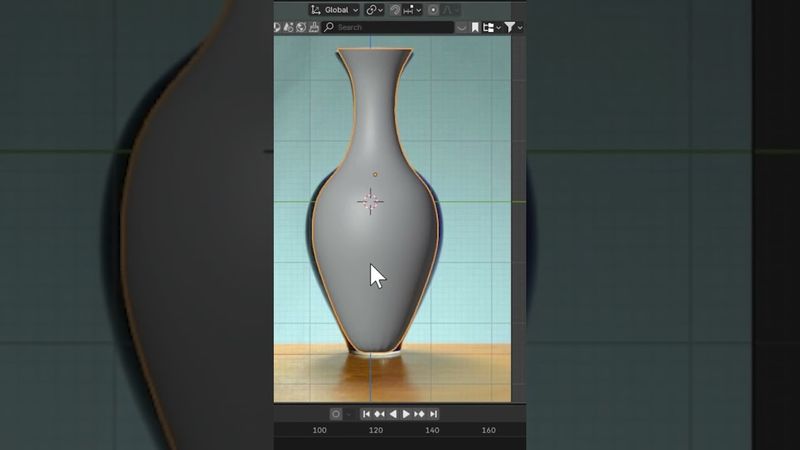Screen dimensions: 800x450
Task: Focus the outliner Search field
Action: point(388,27)
